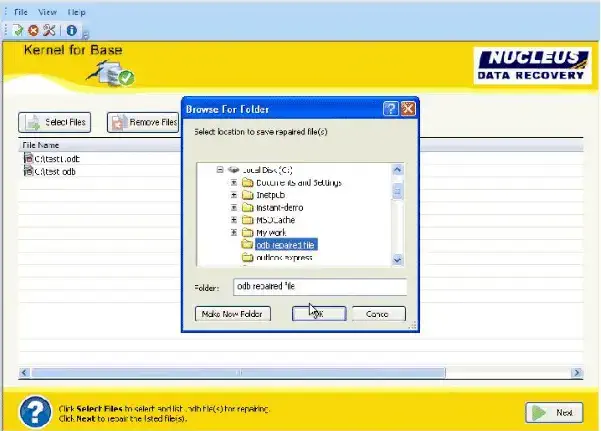601x431 pixels.
Task: Click the Next button
Action: [554, 413]
